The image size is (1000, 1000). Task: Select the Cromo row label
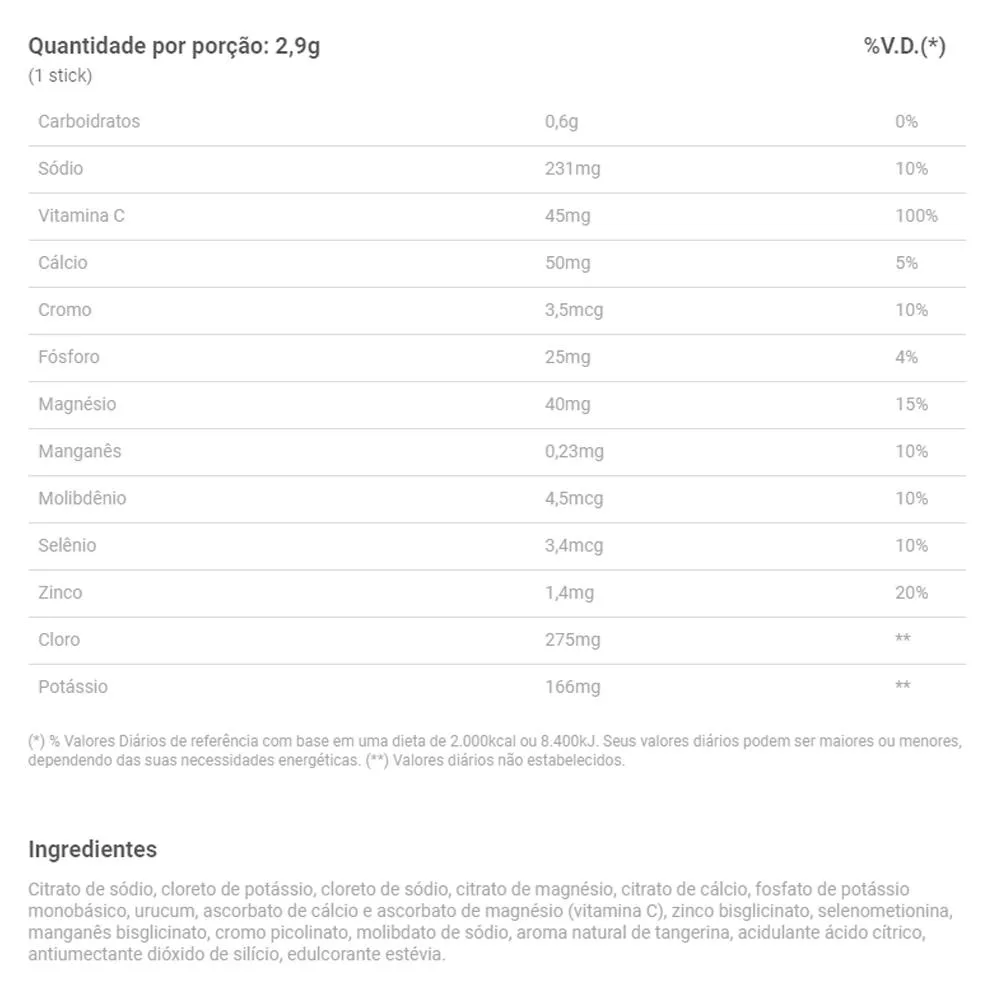point(64,310)
